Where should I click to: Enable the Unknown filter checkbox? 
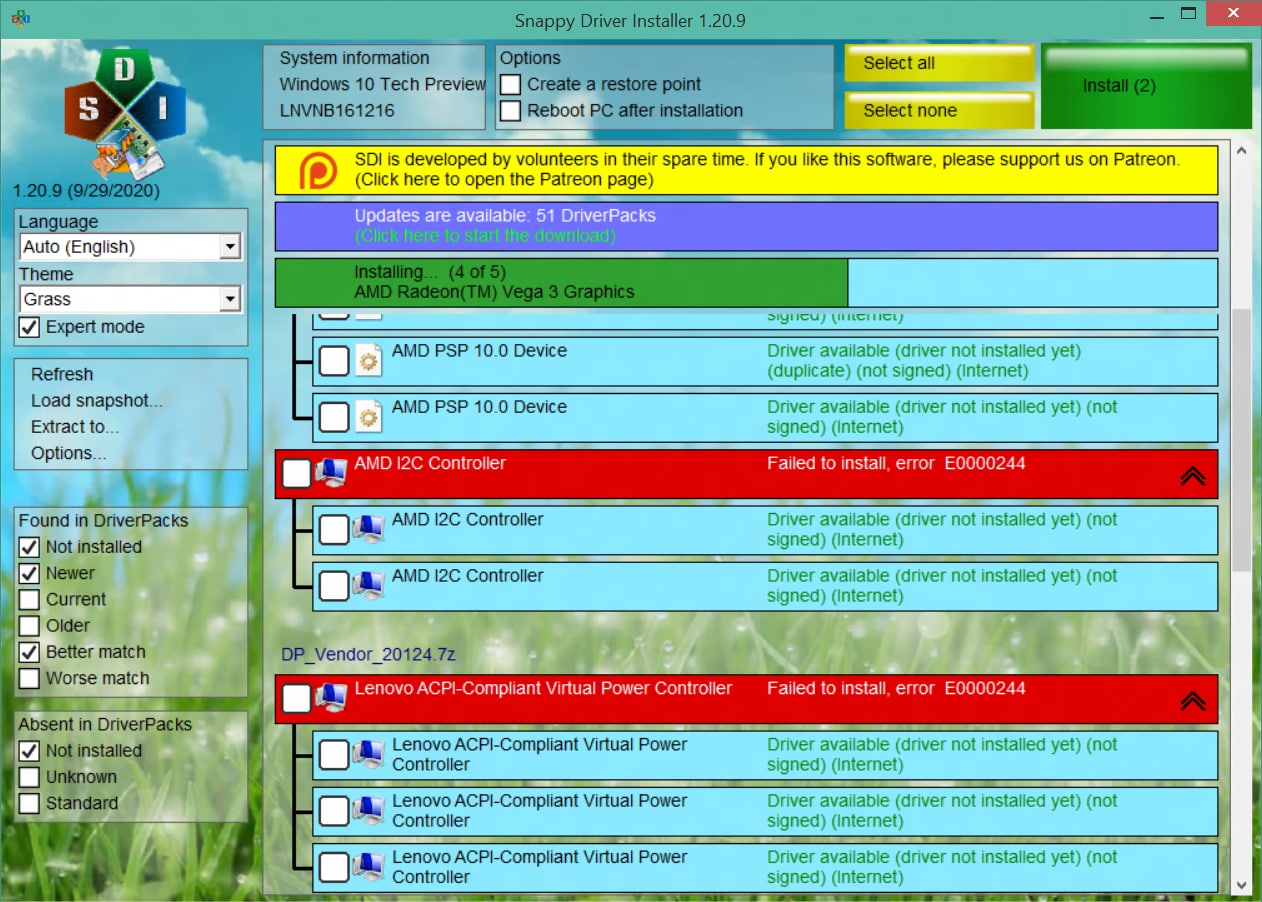[x=30, y=777]
